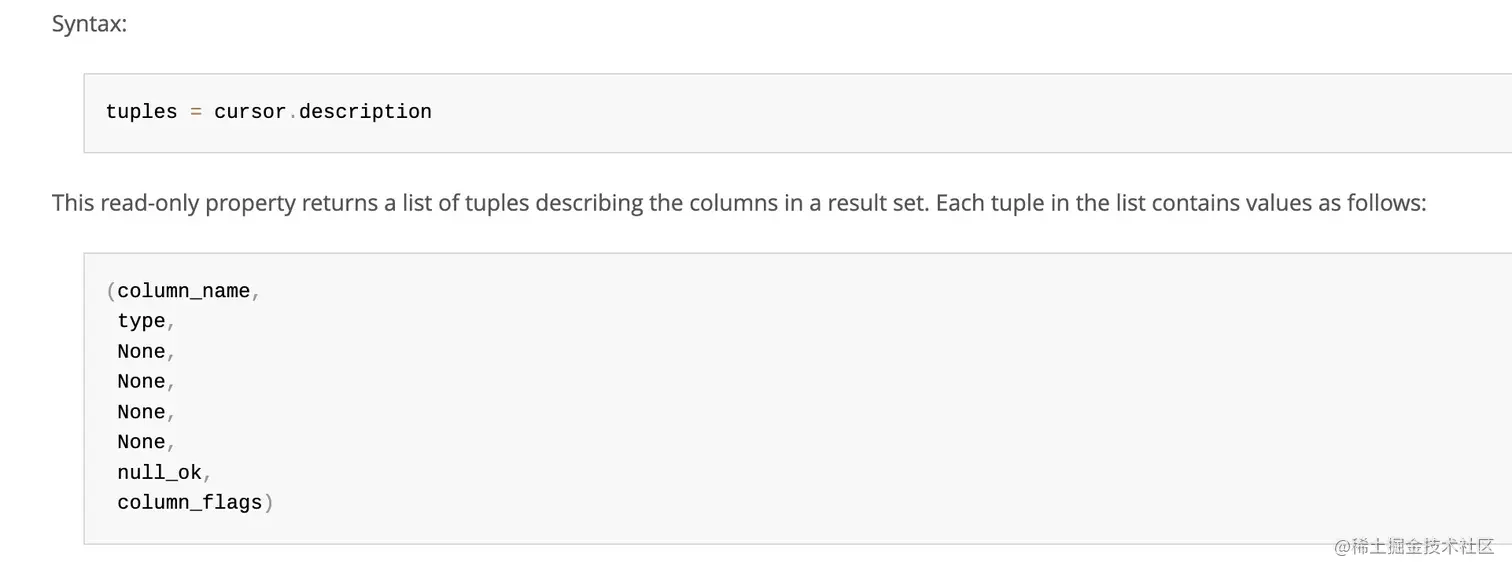This screenshot has width=1512, height=574.
Task: Click the opening parenthesis before column_name
Action: 110,291
